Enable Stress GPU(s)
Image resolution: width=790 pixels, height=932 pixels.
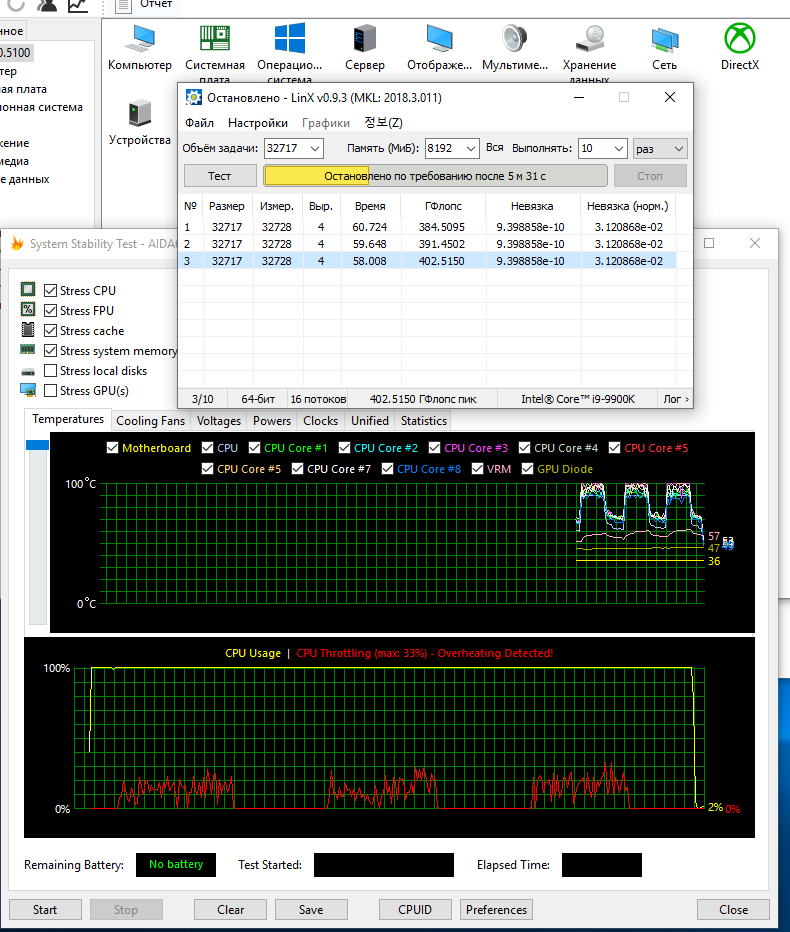coord(51,391)
